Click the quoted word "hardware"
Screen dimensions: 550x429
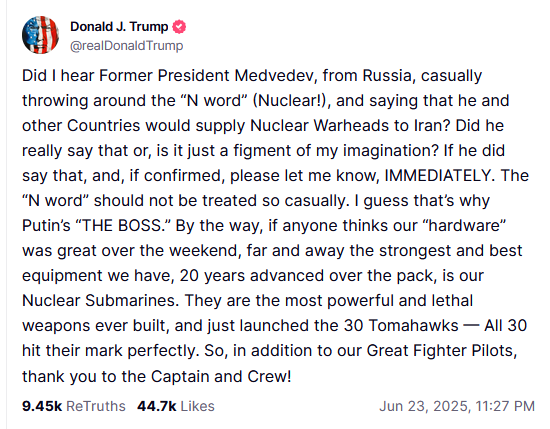(467, 226)
